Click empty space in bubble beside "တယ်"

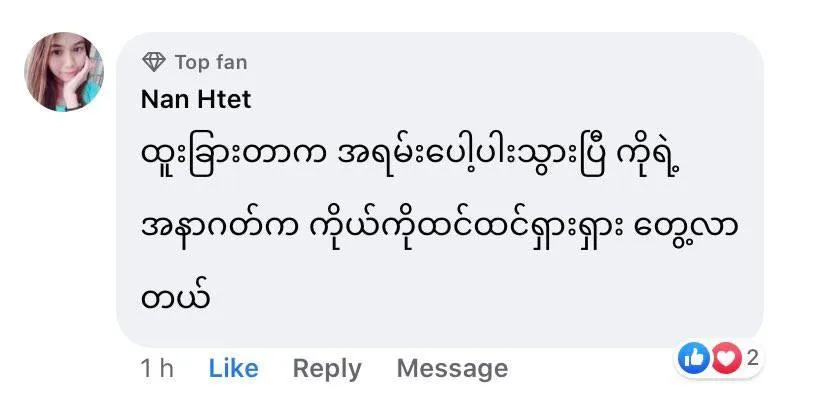[x=475, y=297]
